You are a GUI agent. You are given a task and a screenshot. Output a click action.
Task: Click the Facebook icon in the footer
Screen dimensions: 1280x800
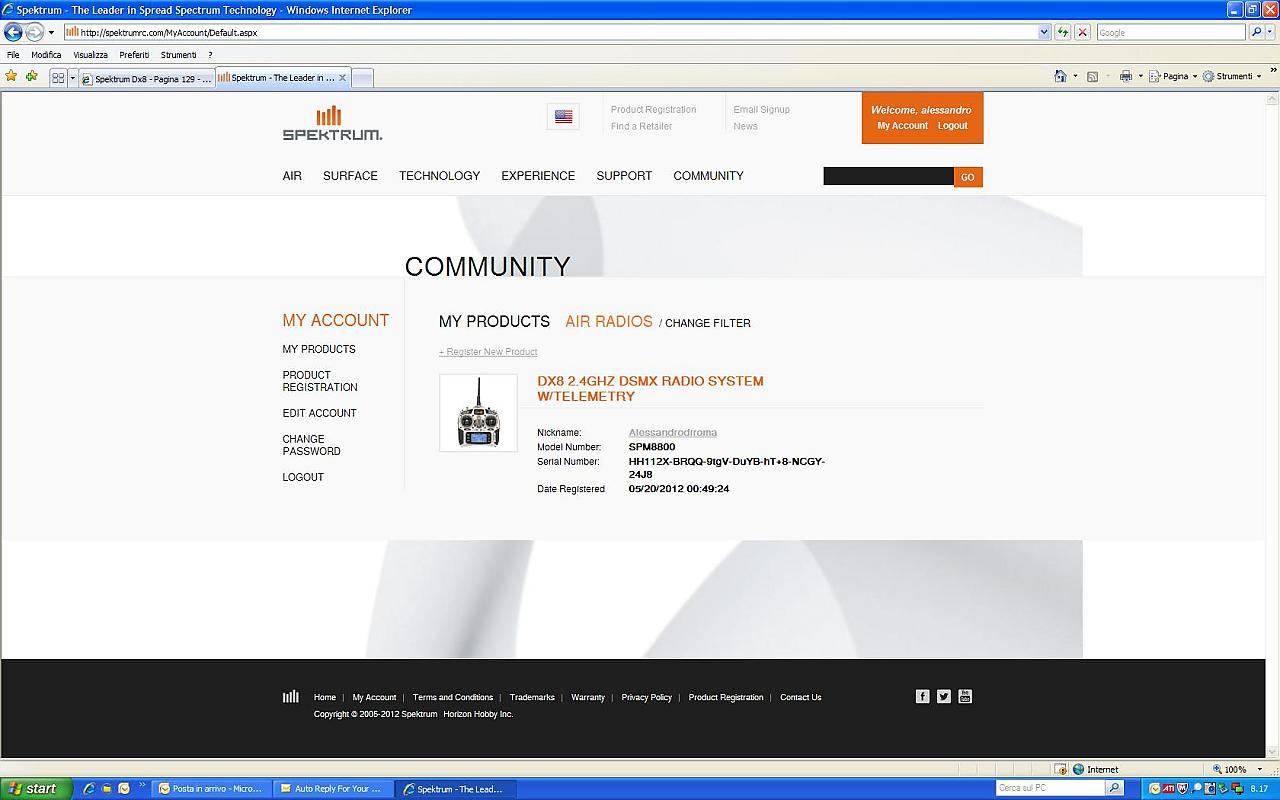(922, 696)
